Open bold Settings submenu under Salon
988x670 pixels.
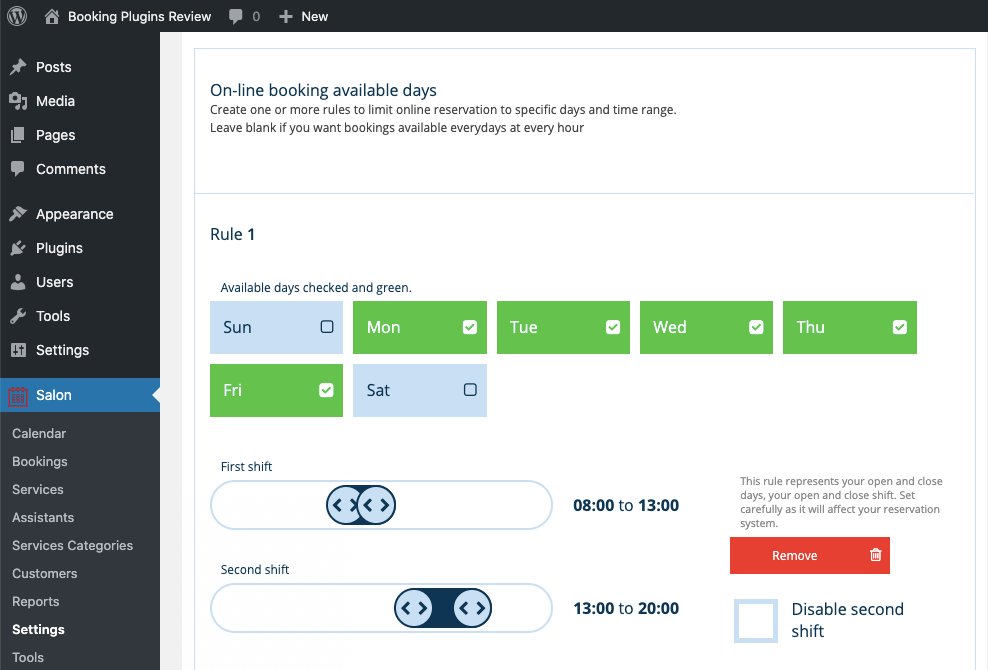pos(38,629)
